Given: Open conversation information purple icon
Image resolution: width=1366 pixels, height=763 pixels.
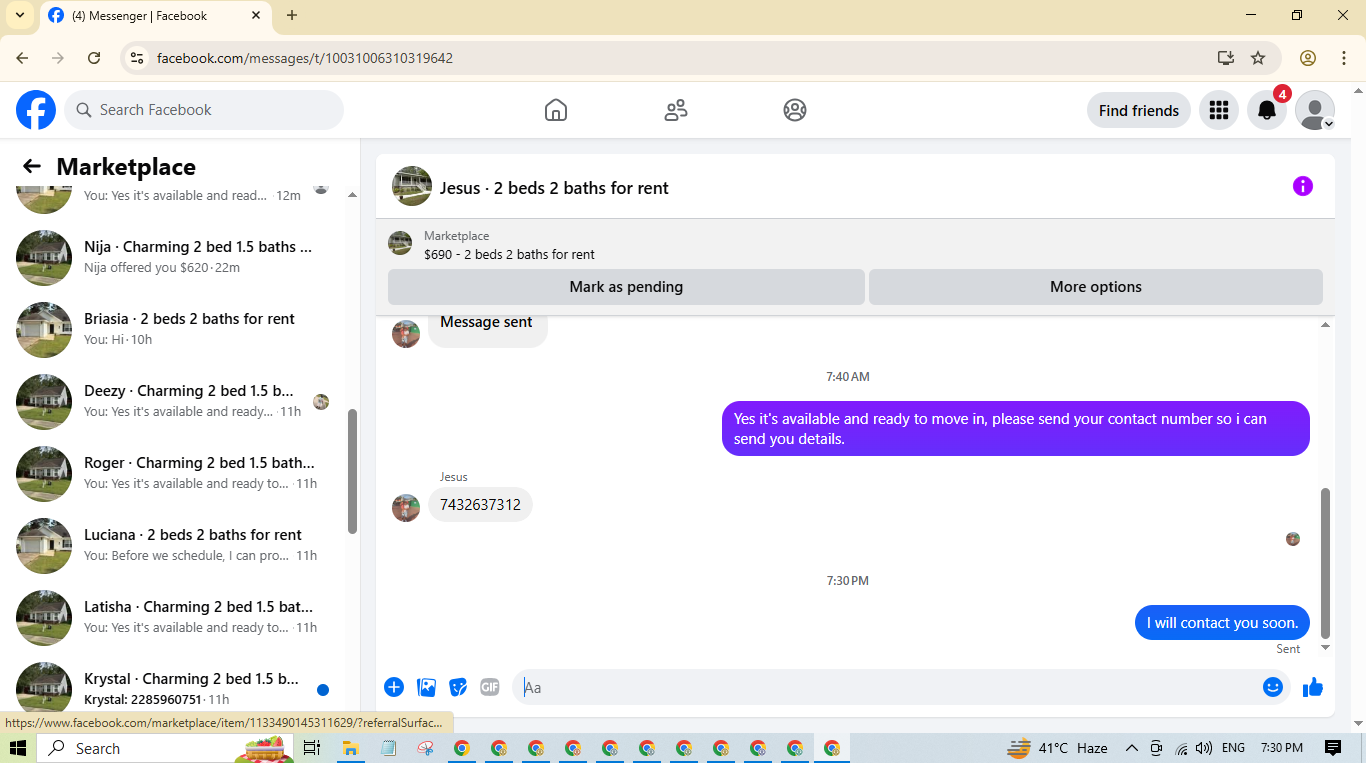Looking at the screenshot, I should (x=1302, y=186).
